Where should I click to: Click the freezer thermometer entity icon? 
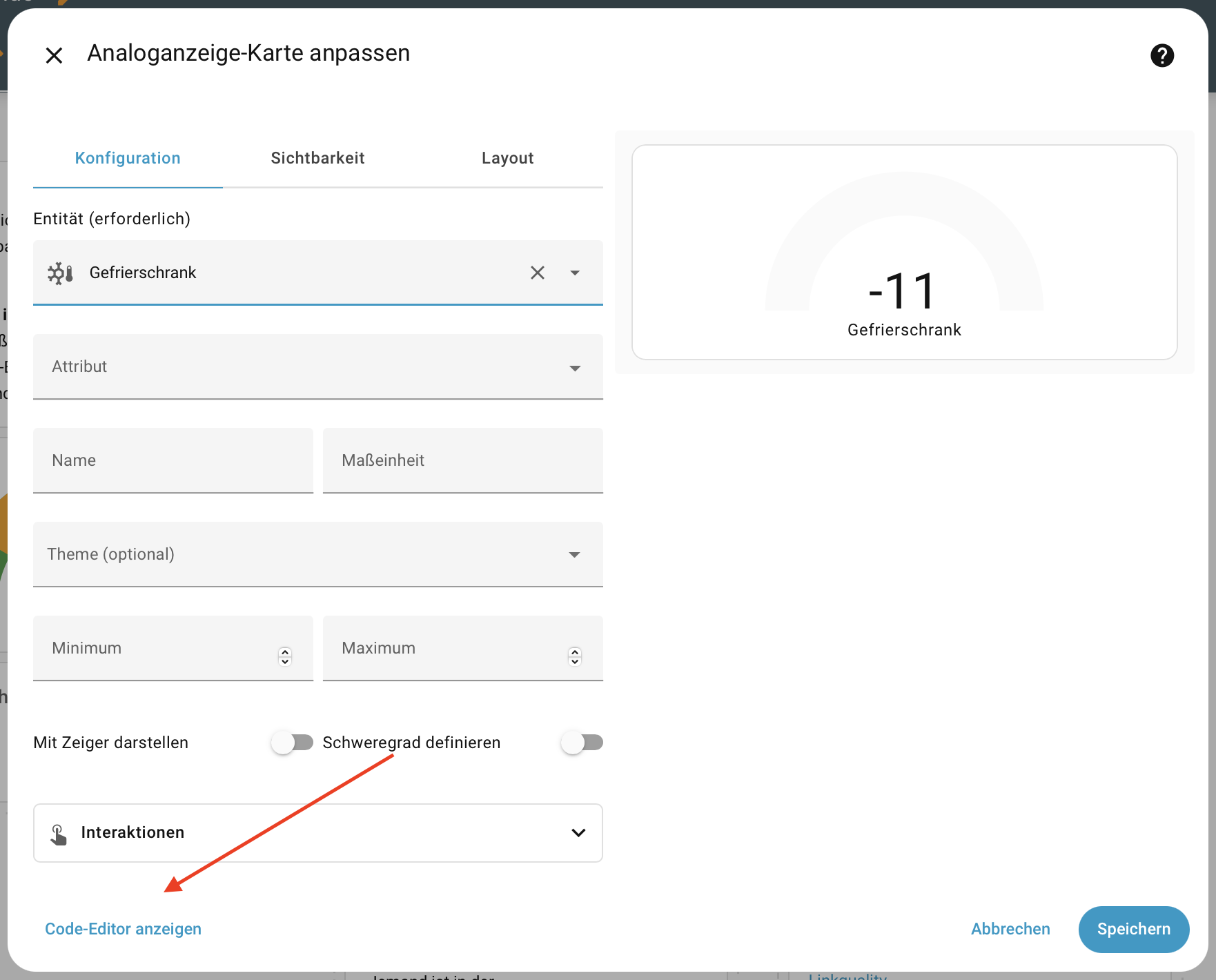click(60, 273)
